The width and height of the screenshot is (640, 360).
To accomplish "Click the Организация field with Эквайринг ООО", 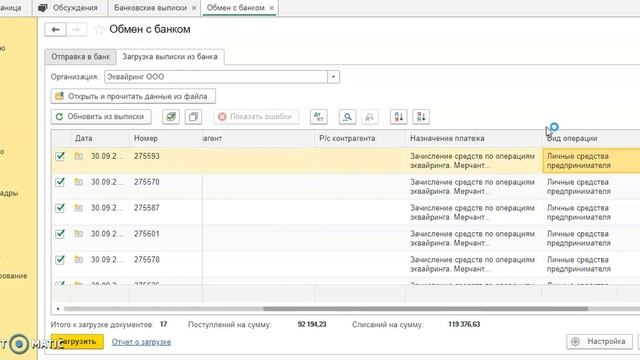I will (216, 77).
